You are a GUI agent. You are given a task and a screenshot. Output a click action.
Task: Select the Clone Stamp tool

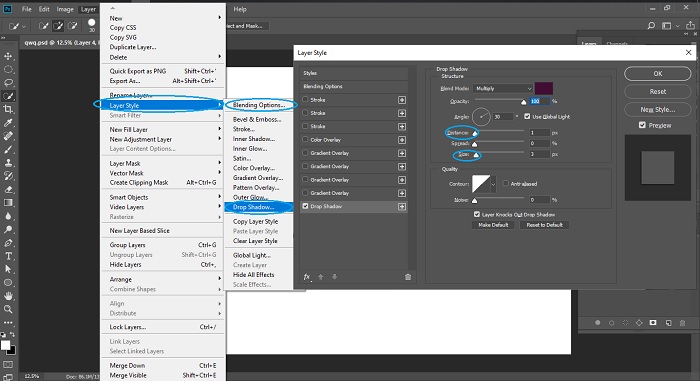pyautogui.click(x=8, y=163)
